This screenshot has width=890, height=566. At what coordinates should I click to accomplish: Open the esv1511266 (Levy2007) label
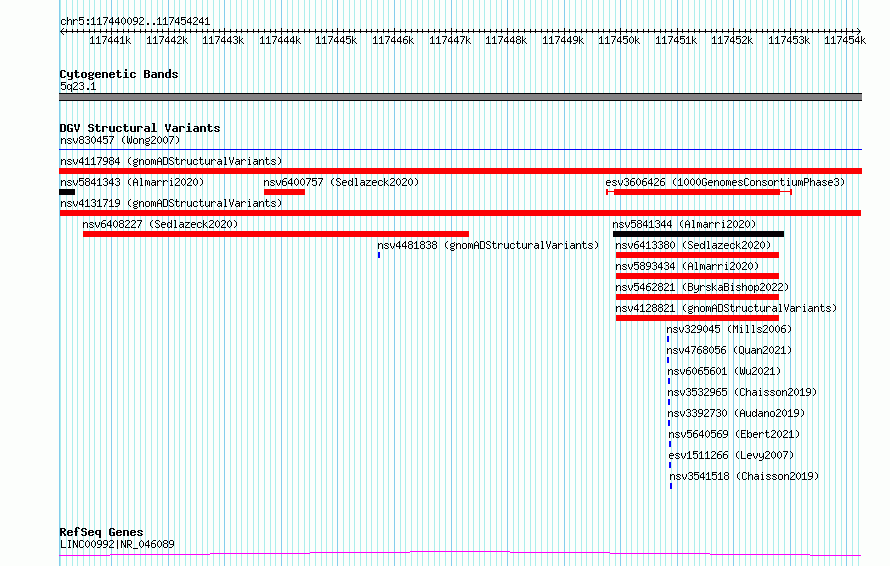coord(732,455)
